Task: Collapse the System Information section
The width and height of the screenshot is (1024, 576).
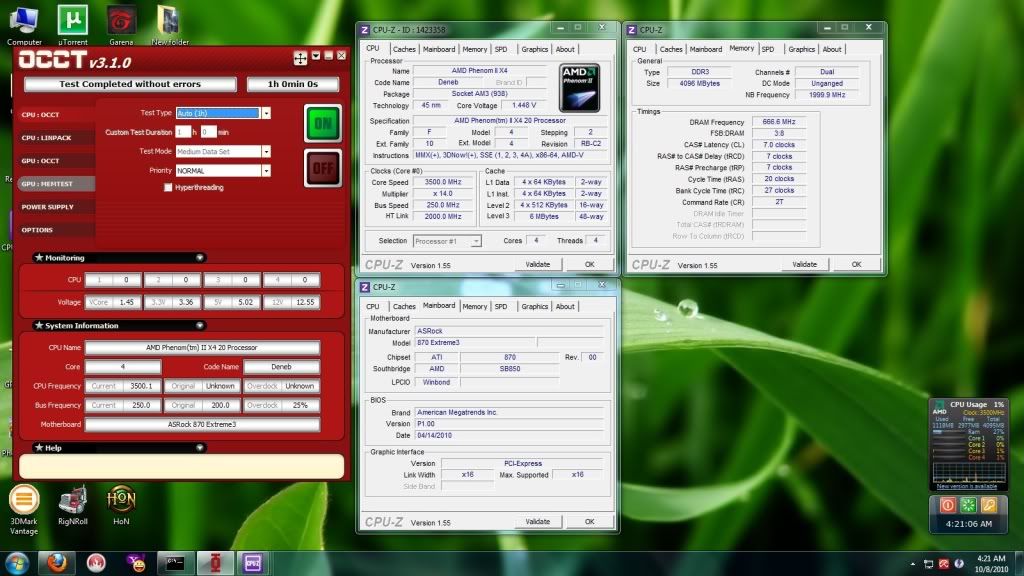Action: pyautogui.click(x=200, y=325)
